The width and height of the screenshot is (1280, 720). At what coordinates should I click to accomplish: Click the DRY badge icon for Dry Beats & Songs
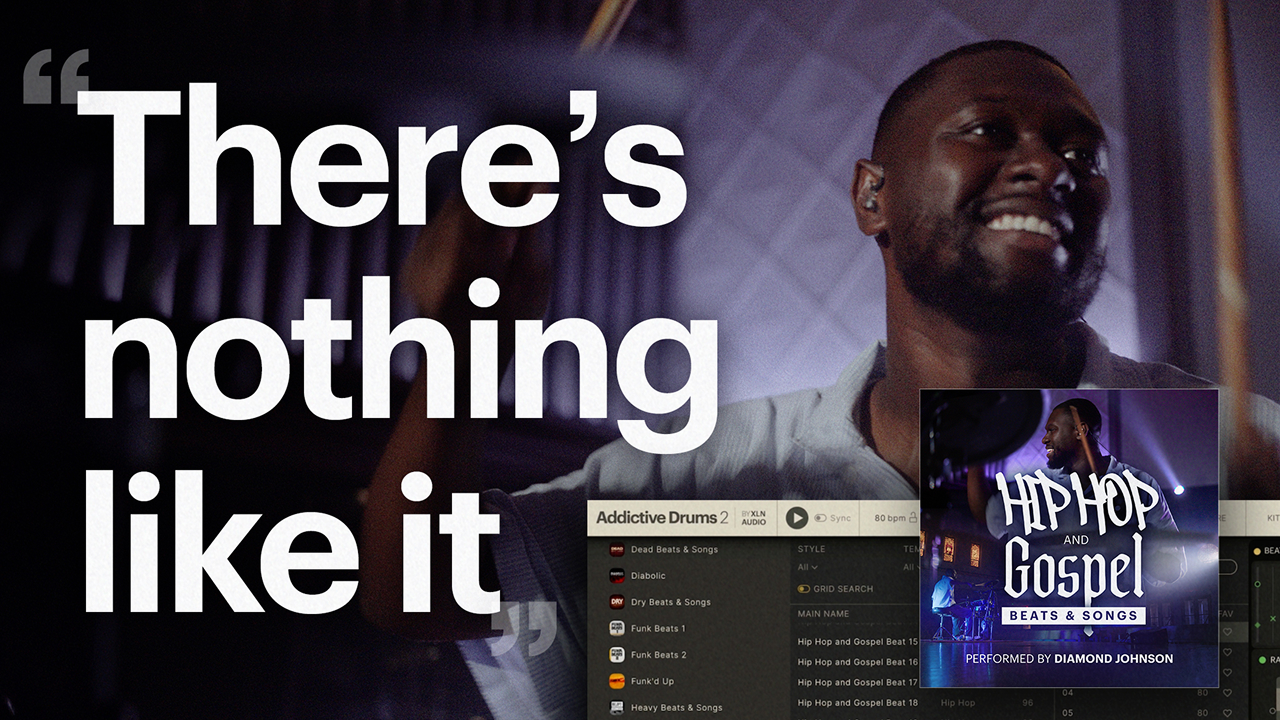click(617, 602)
